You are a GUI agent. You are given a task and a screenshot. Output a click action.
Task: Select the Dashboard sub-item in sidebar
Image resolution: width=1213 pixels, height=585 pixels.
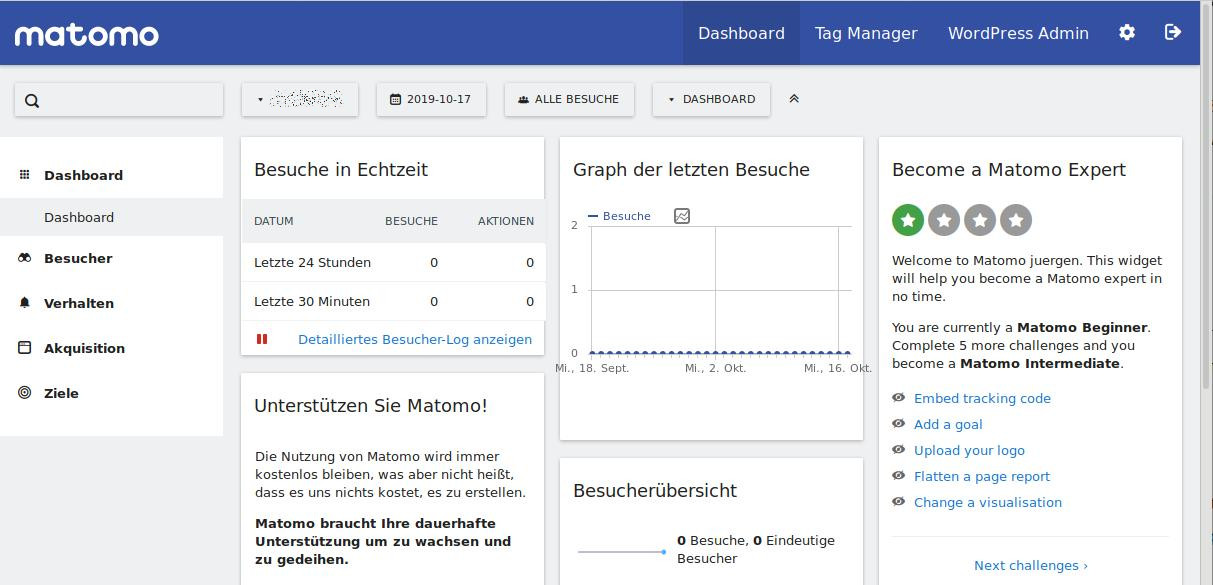click(x=79, y=217)
